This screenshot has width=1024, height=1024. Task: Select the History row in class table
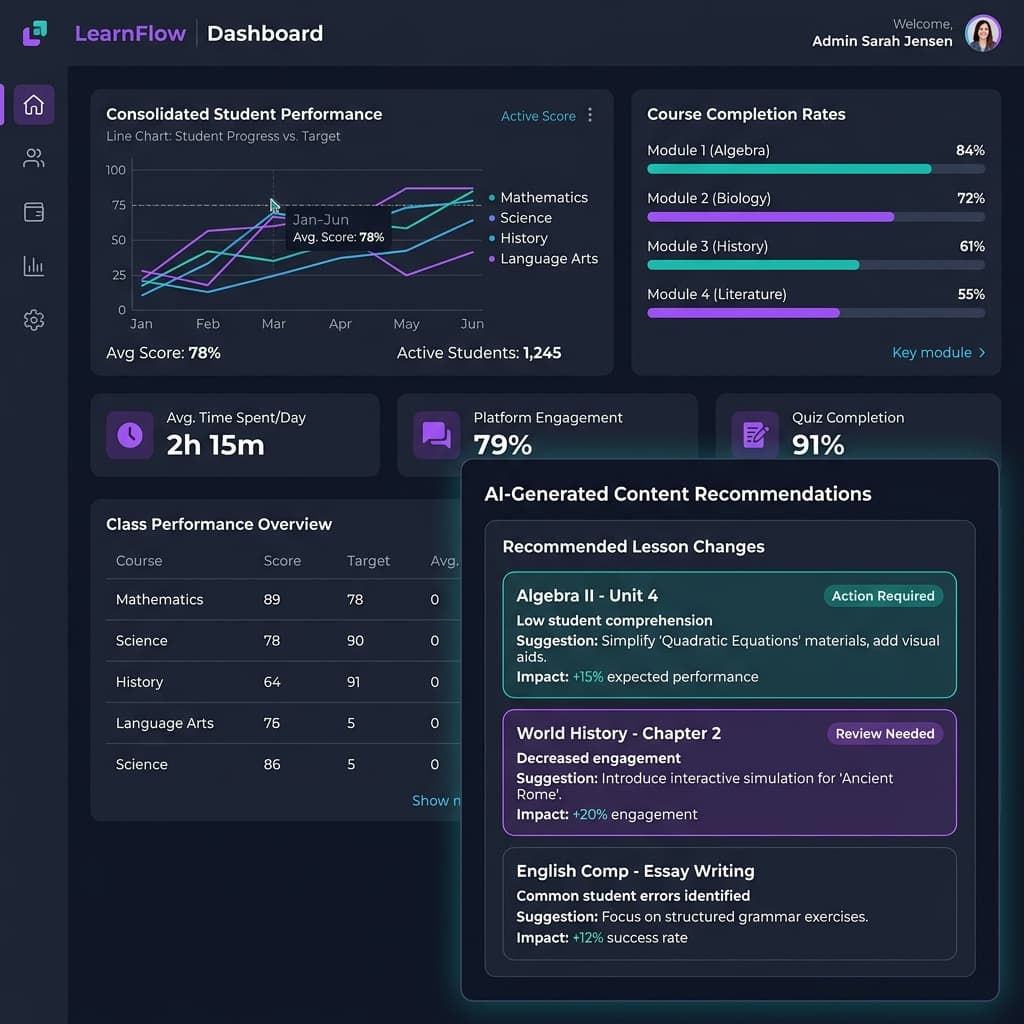[x=283, y=682]
